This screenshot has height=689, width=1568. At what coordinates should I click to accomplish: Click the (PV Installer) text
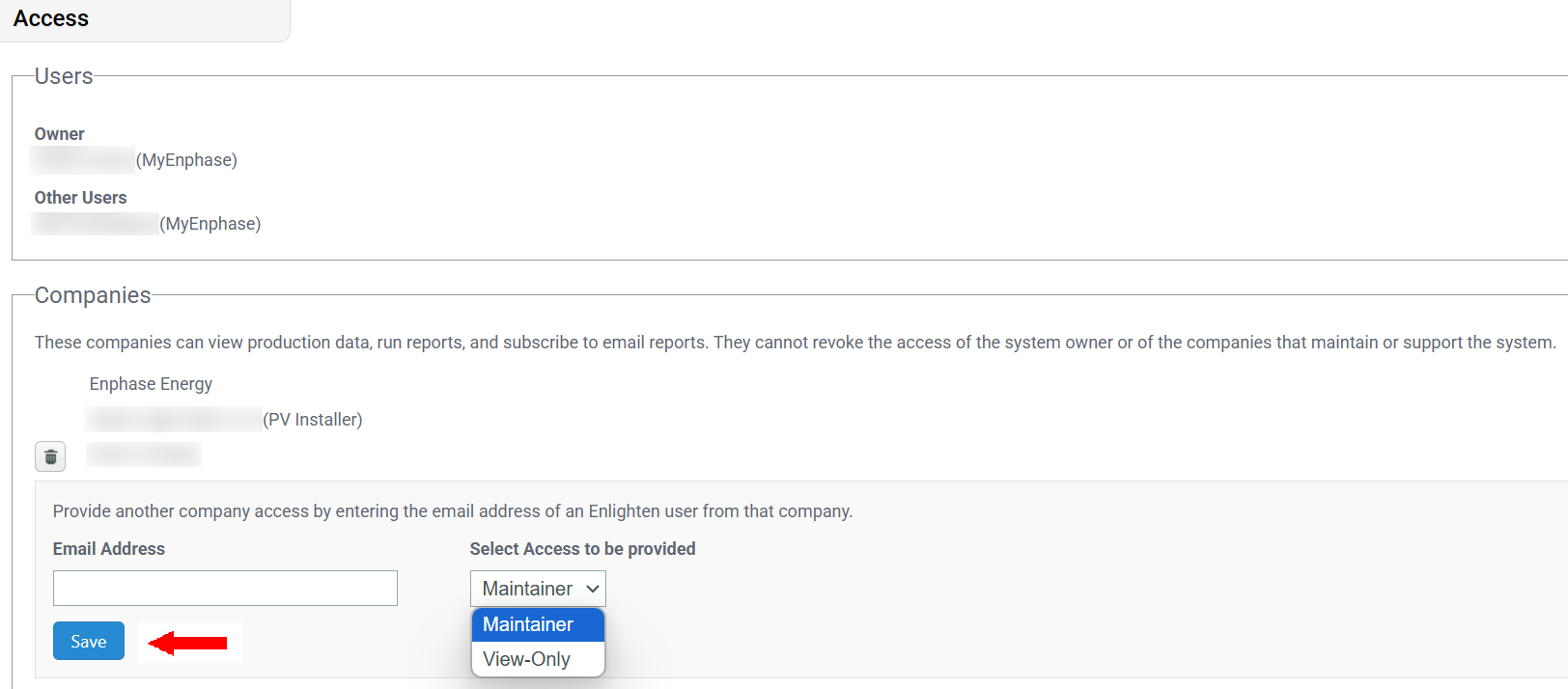[313, 420]
